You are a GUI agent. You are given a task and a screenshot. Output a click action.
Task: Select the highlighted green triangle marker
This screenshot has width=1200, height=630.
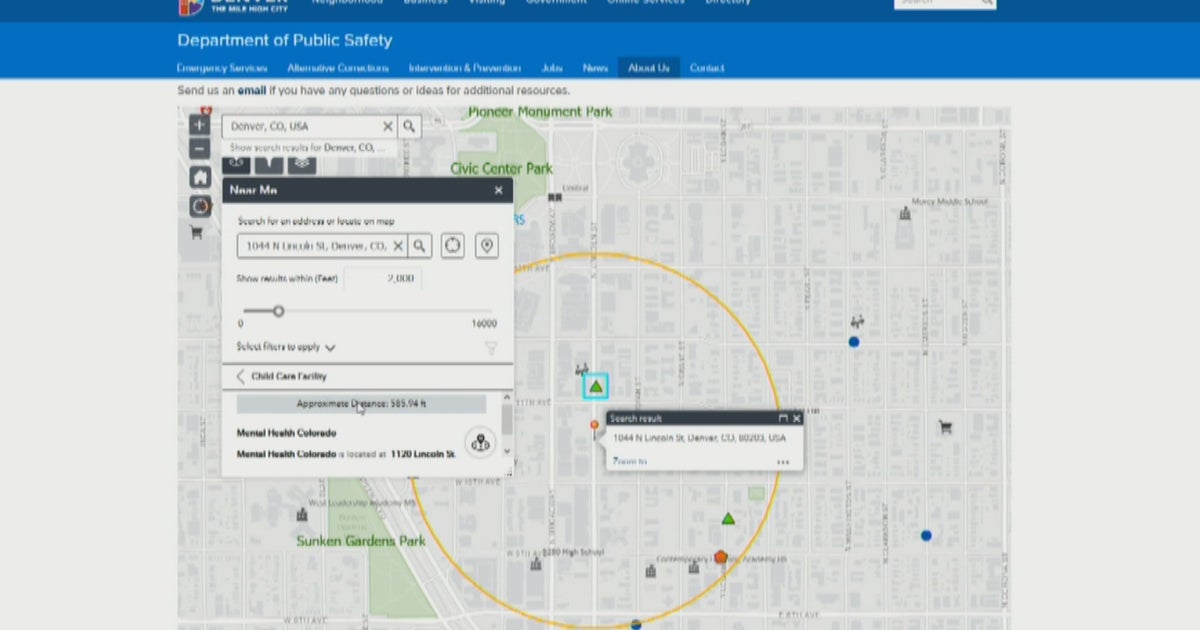tap(596, 386)
